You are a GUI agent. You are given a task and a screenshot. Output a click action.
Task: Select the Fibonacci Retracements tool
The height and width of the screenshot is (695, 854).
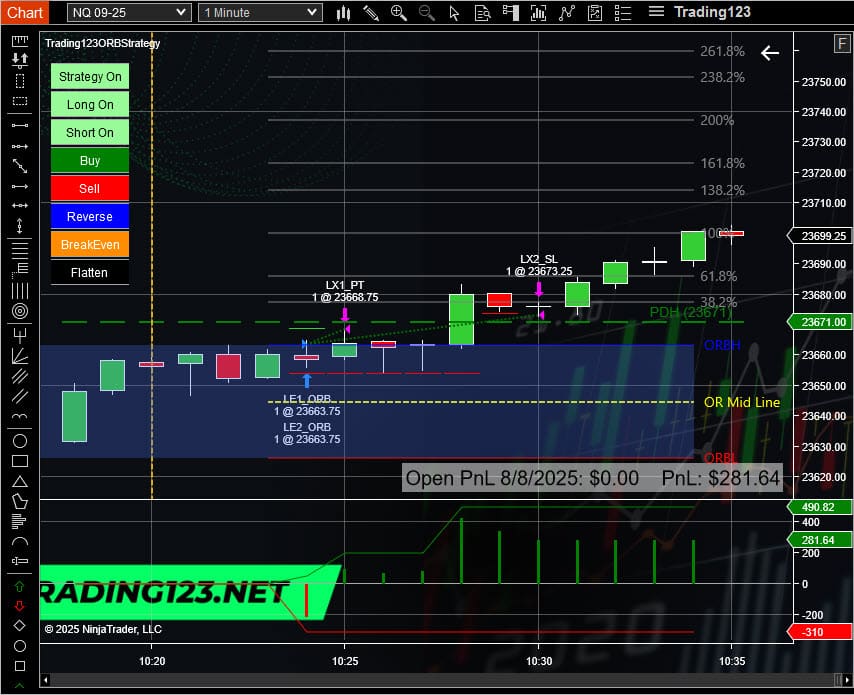tap(20, 250)
